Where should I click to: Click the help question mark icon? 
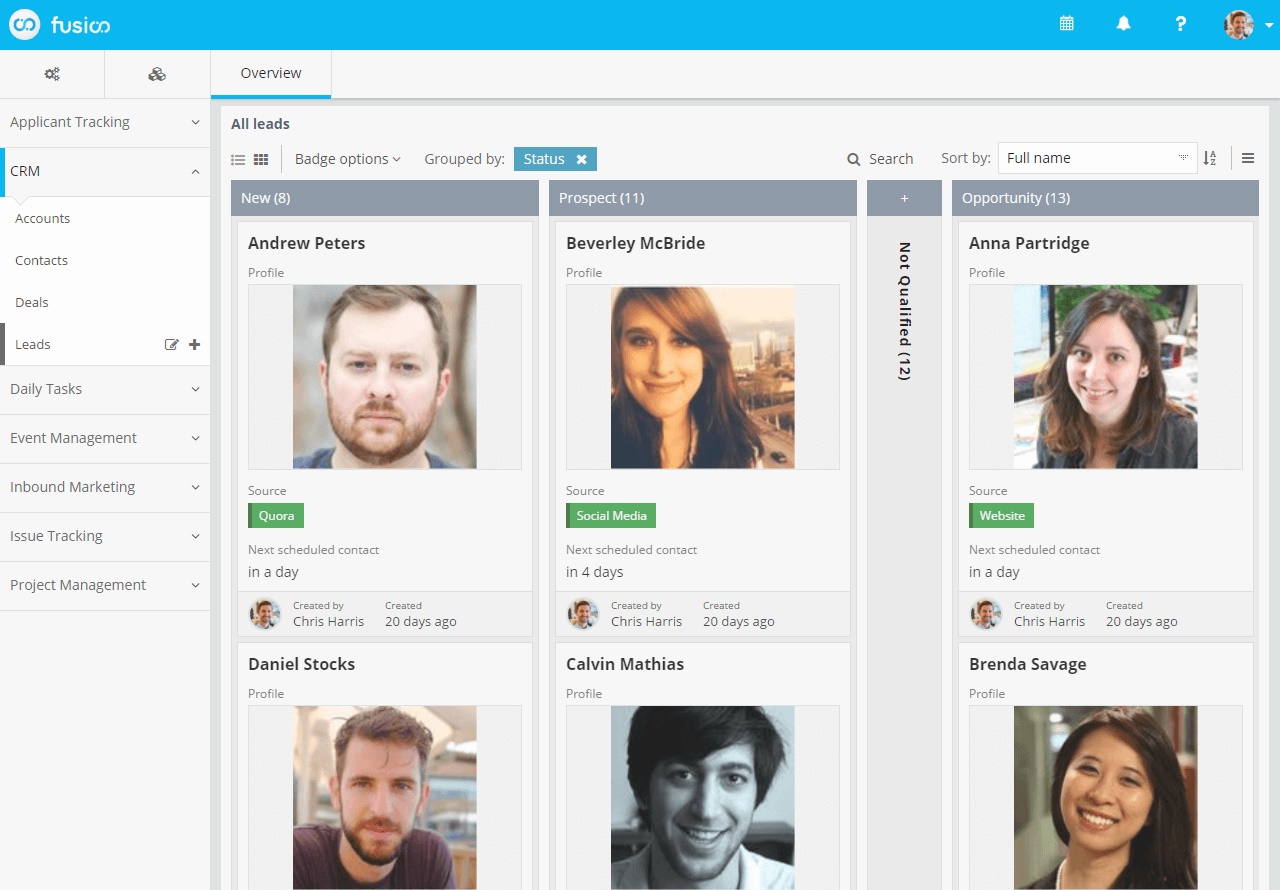click(x=1180, y=24)
